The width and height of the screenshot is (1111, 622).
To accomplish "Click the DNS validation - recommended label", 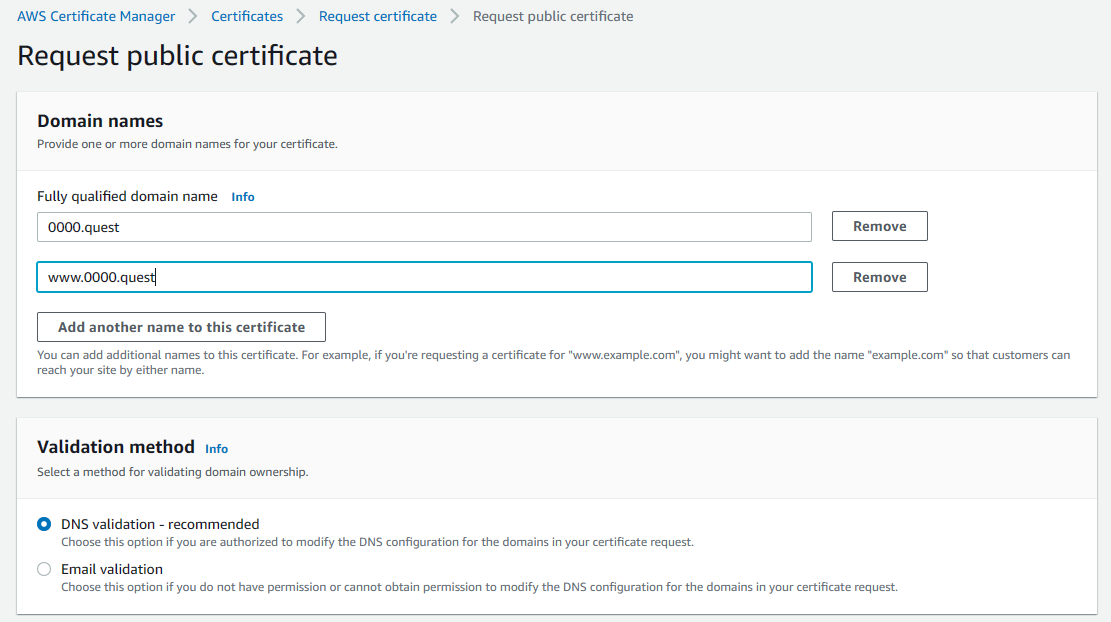I will (x=159, y=523).
